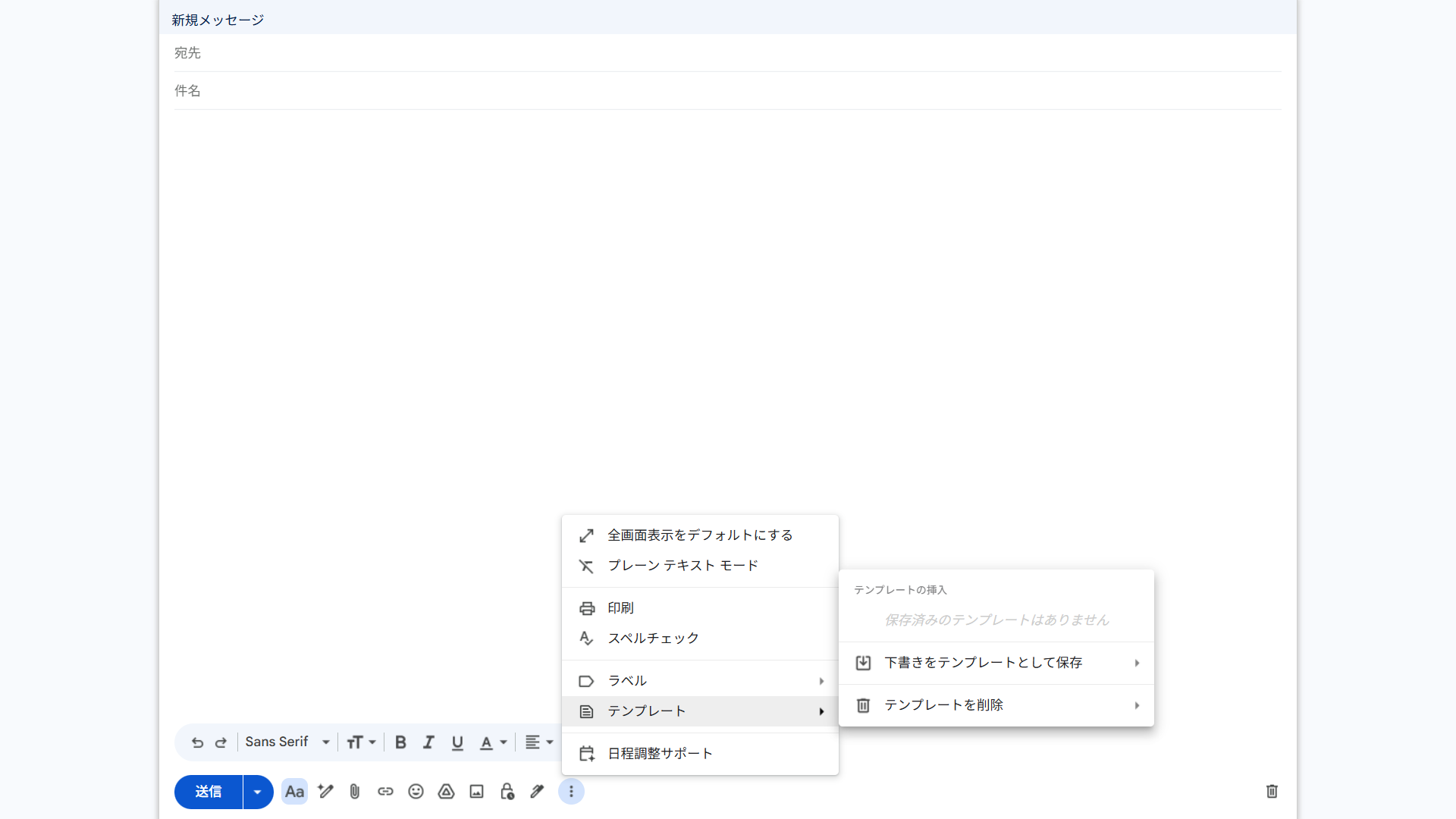Open the text alignment dropdown
This screenshot has width=1456, height=819.
coord(539,742)
